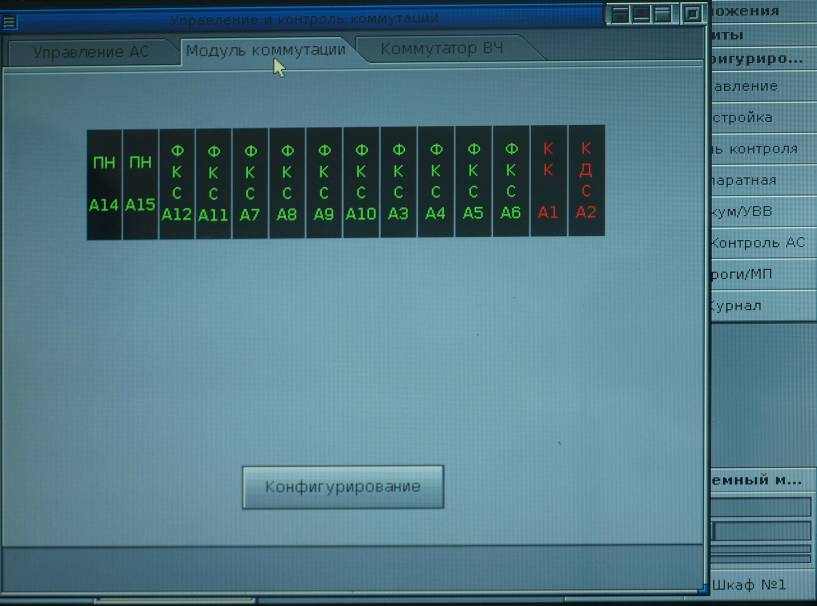
Task: Click the first window control icon in the title bar
Action: click(620, 15)
